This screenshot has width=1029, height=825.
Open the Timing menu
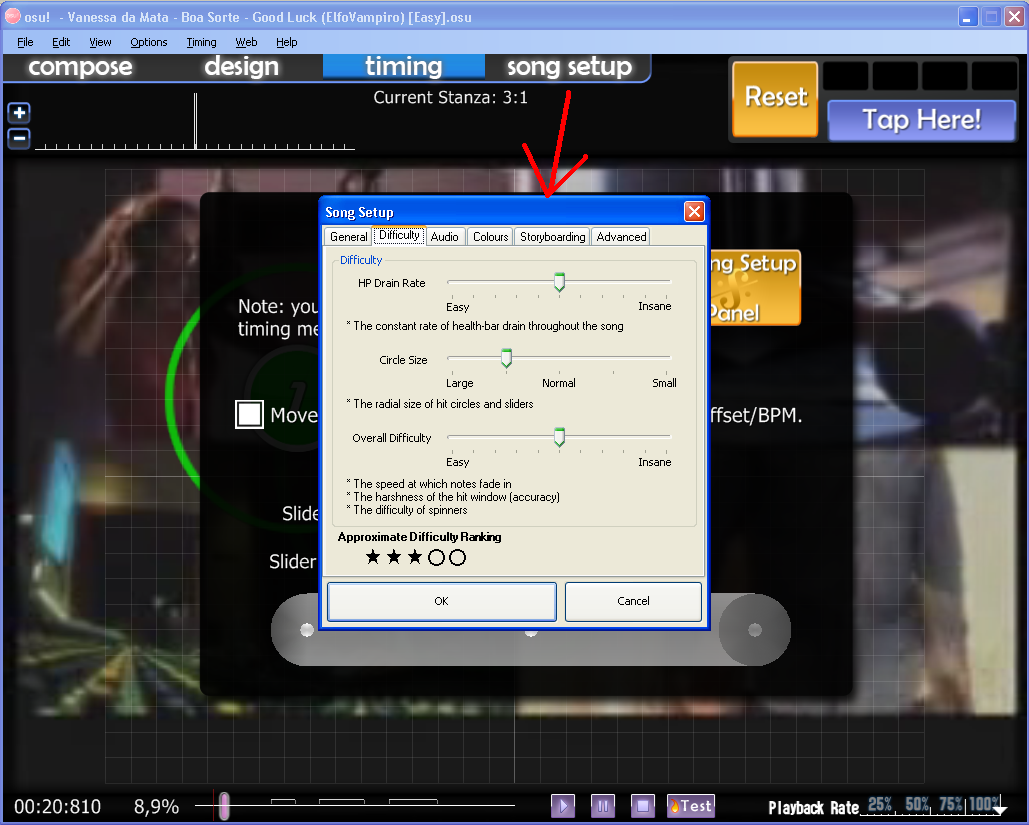(x=201, y=42)
